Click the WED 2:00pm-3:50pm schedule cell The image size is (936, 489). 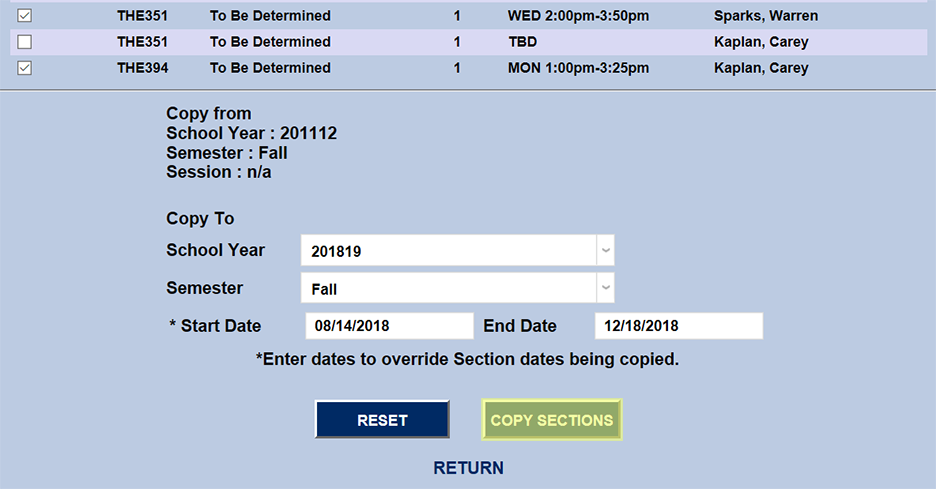point(579,16)
